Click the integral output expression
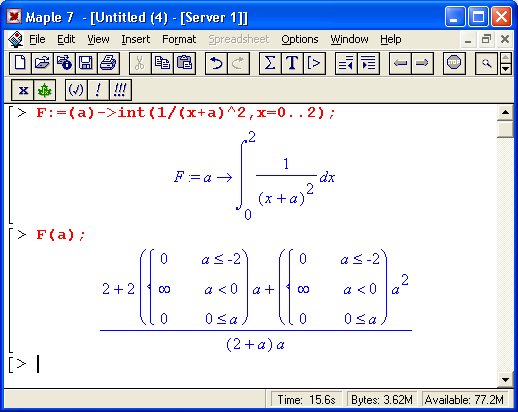The height and width of the screenshot is (412, 518). click(x=254, y=175)
